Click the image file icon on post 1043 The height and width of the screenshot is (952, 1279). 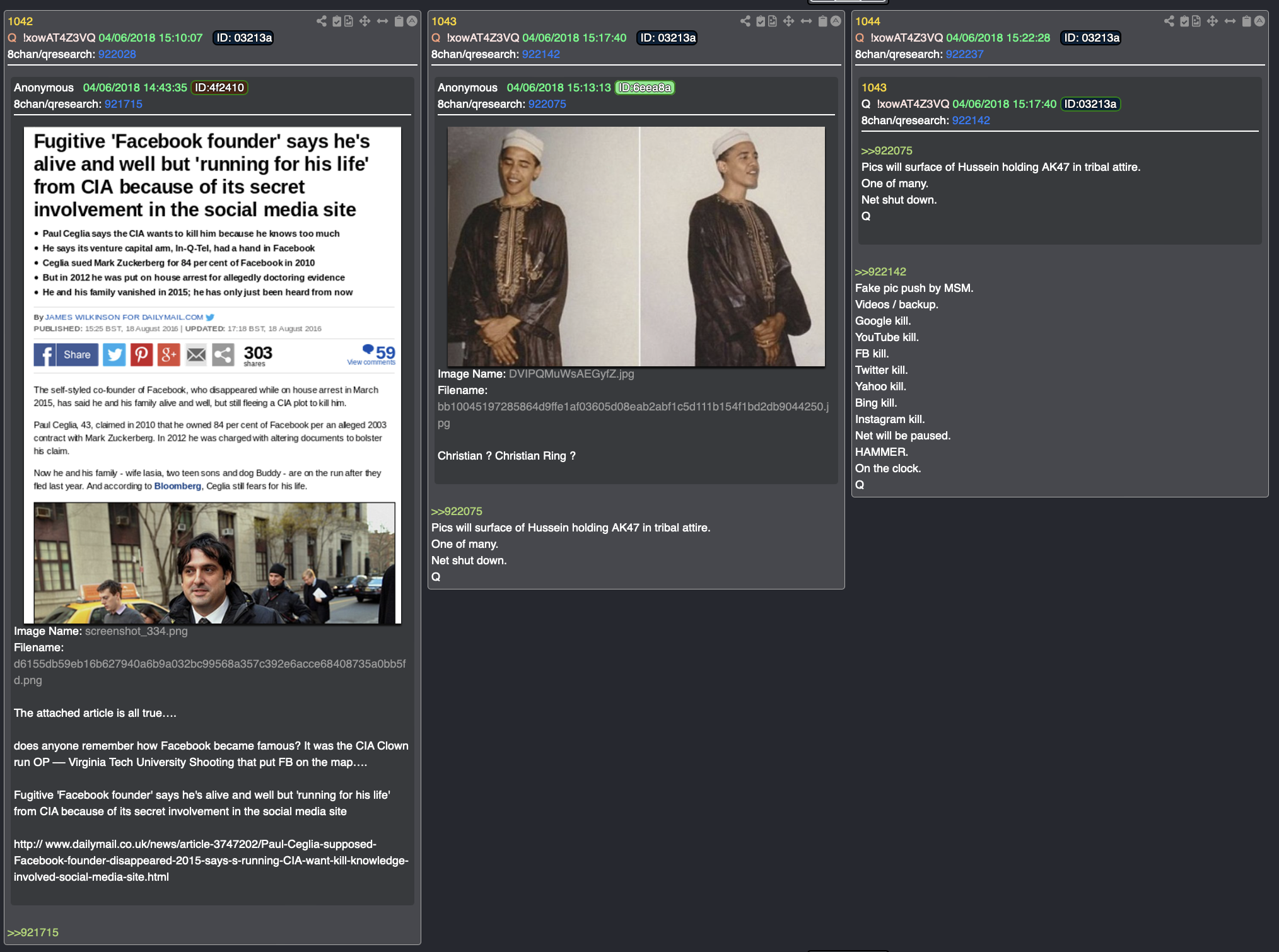(x=773, y=21)
